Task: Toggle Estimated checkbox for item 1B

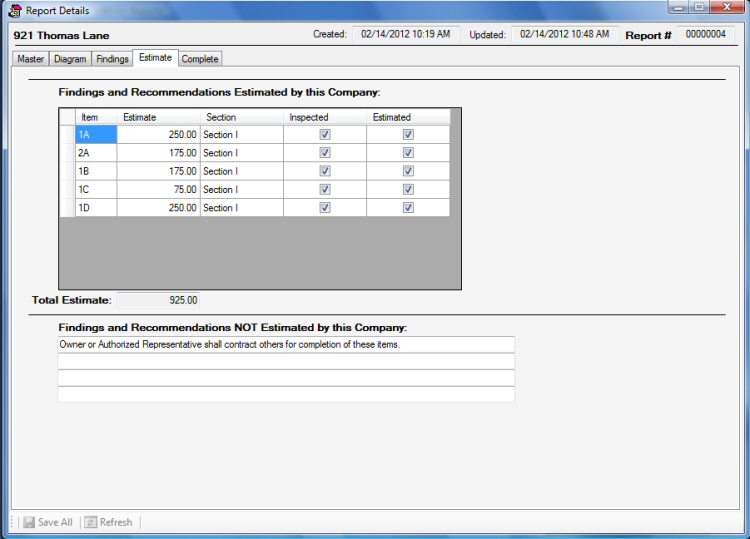Action: coord(408,171)
